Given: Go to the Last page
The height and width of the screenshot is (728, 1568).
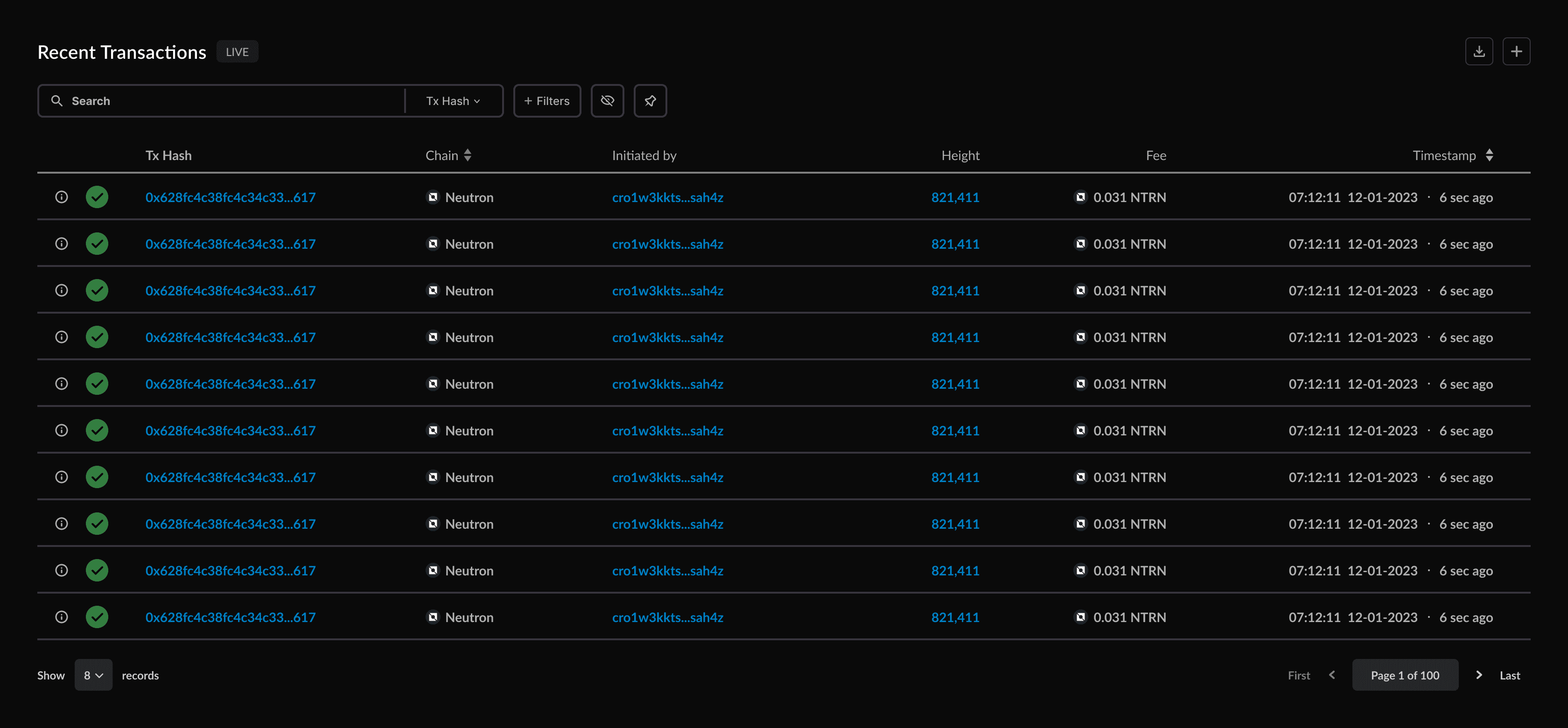Looking at the screenshot, I should [x=1510, y=675].
